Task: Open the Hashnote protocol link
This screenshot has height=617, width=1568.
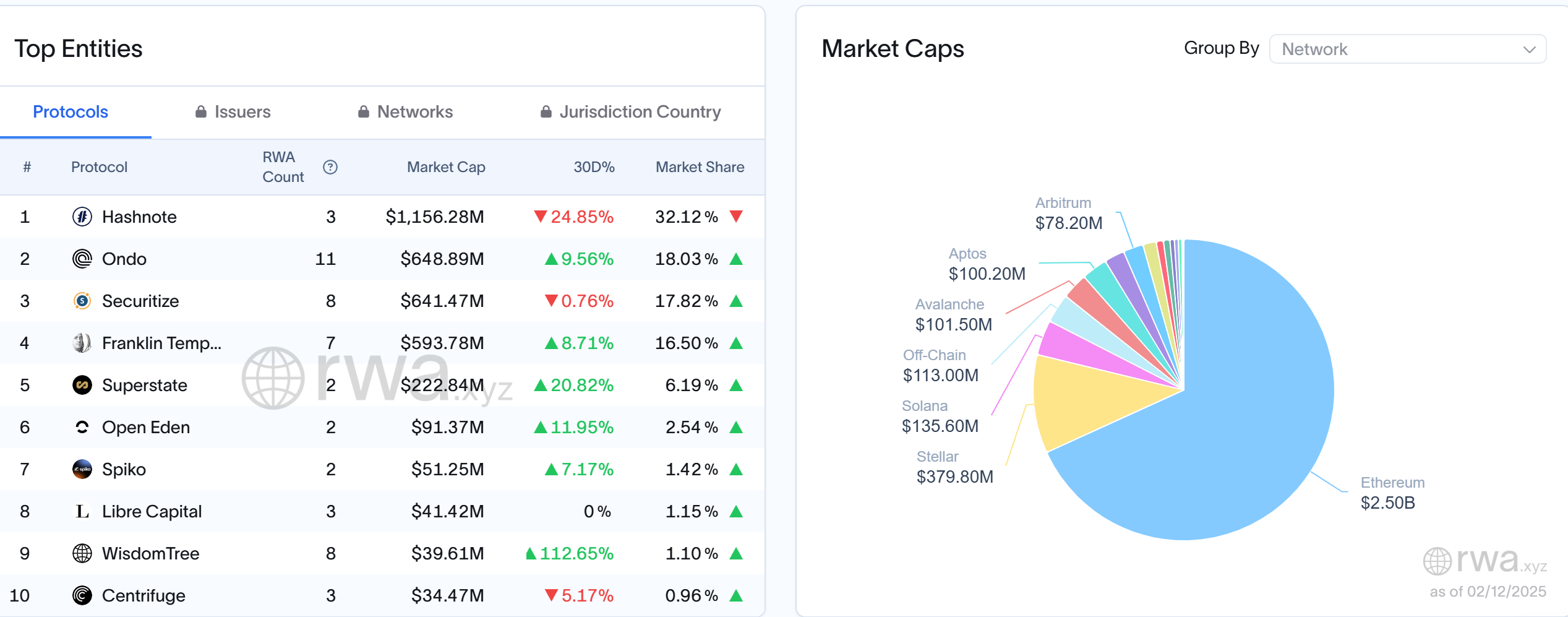Action: 139,217
